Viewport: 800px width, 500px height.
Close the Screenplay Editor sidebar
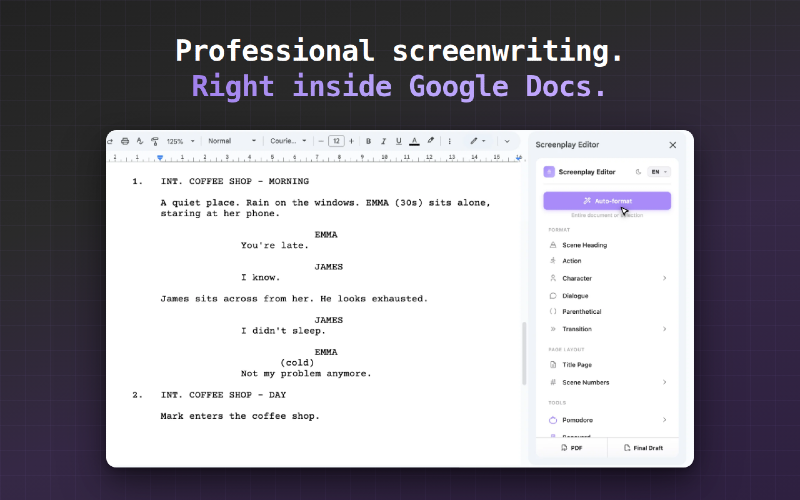tap(672, 145)
